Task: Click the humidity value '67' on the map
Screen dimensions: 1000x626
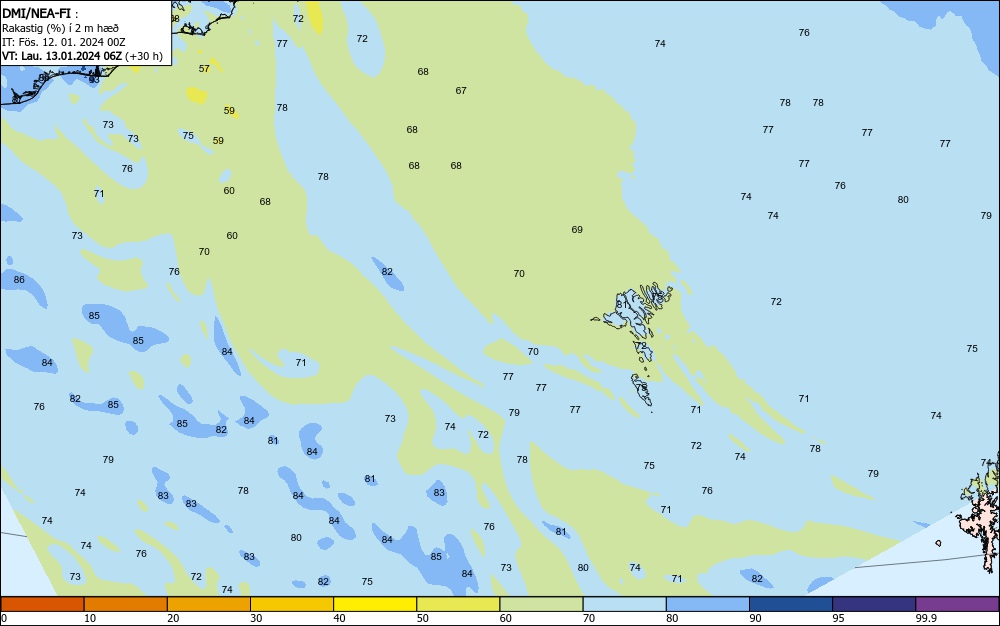Action: click(x=461, y=91)
